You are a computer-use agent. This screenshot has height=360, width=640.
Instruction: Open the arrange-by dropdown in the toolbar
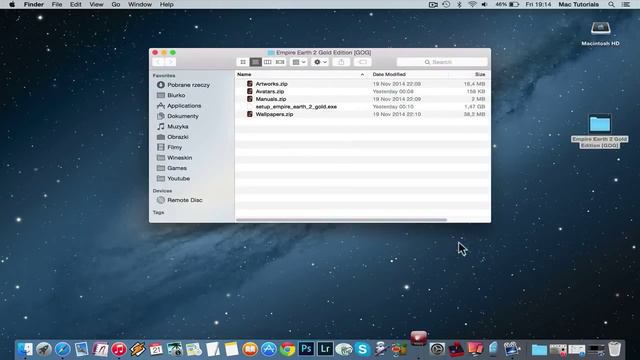299,62
